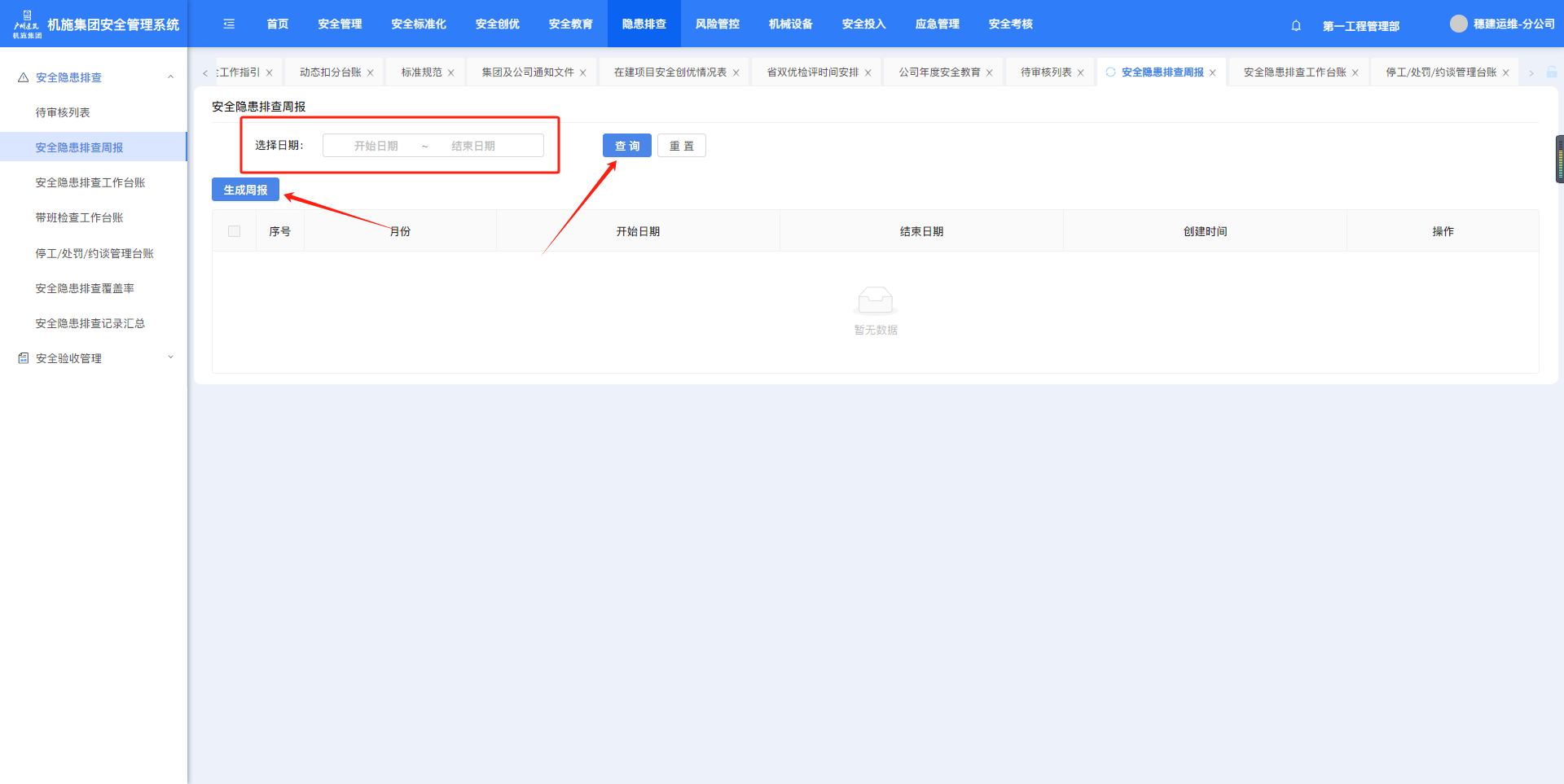This screenshot has height=784, width=1564.
Task: Collapse the 安全隐患排查 sidebar group
Action: point(170,77)
